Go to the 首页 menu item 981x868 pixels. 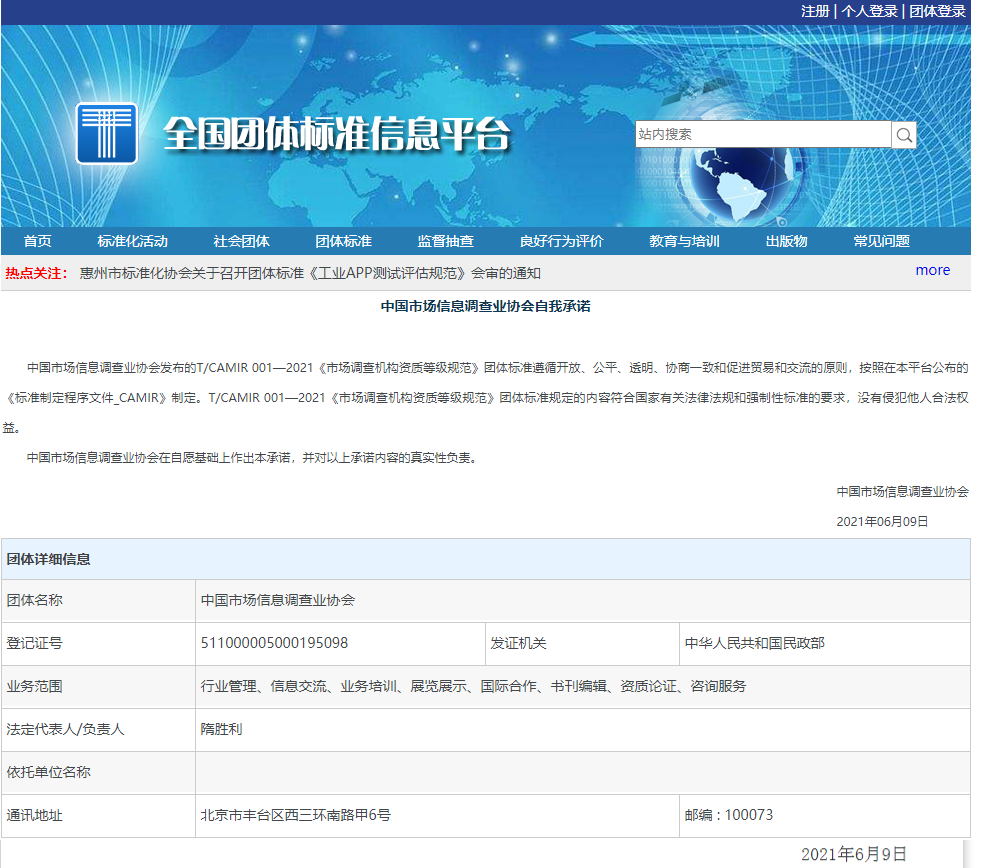38,241
